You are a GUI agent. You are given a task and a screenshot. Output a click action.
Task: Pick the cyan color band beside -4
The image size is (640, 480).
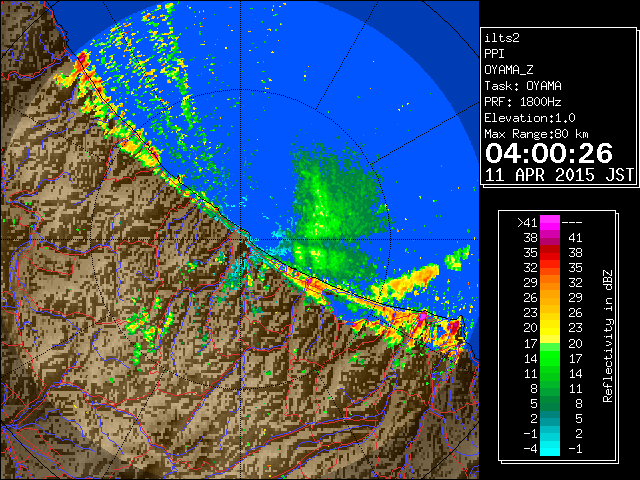[550, 449]
